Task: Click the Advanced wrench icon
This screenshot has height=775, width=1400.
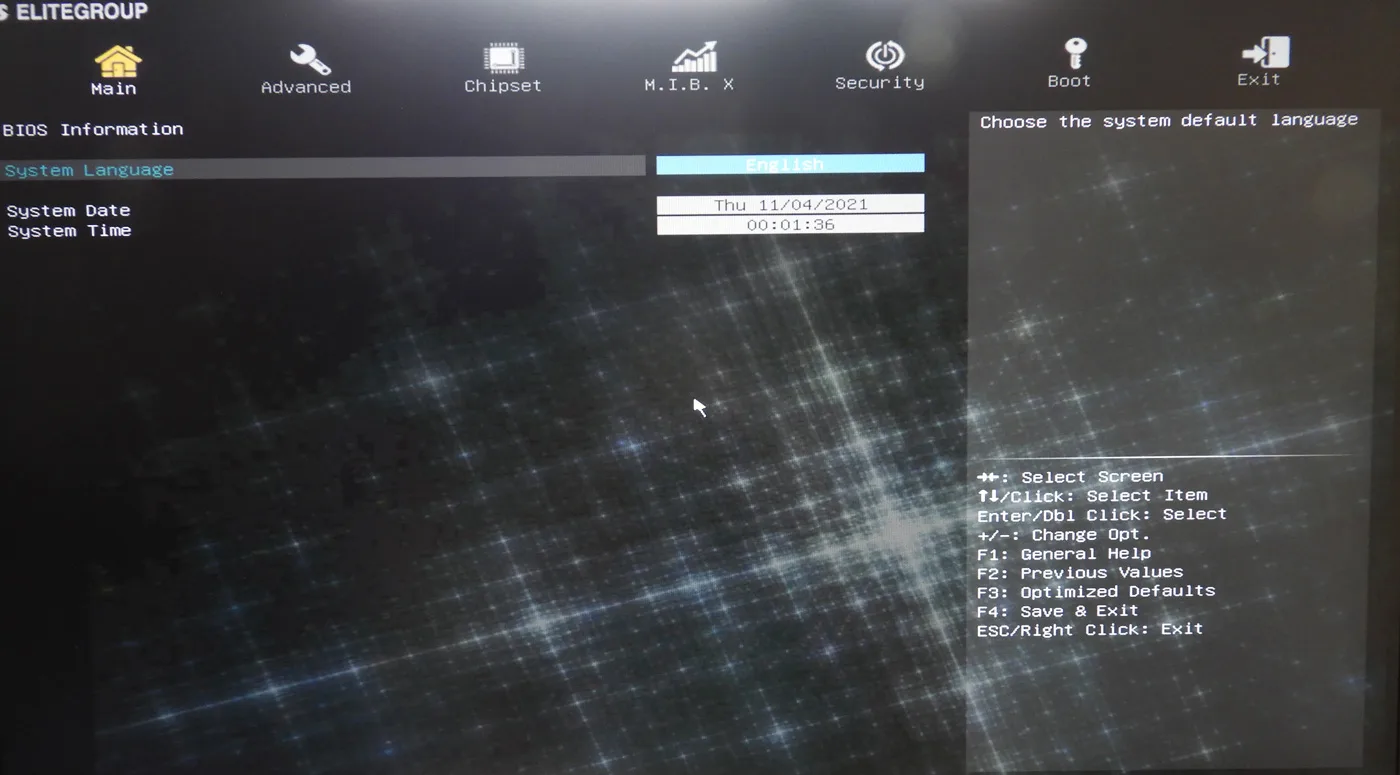Action: coord(309,59)
